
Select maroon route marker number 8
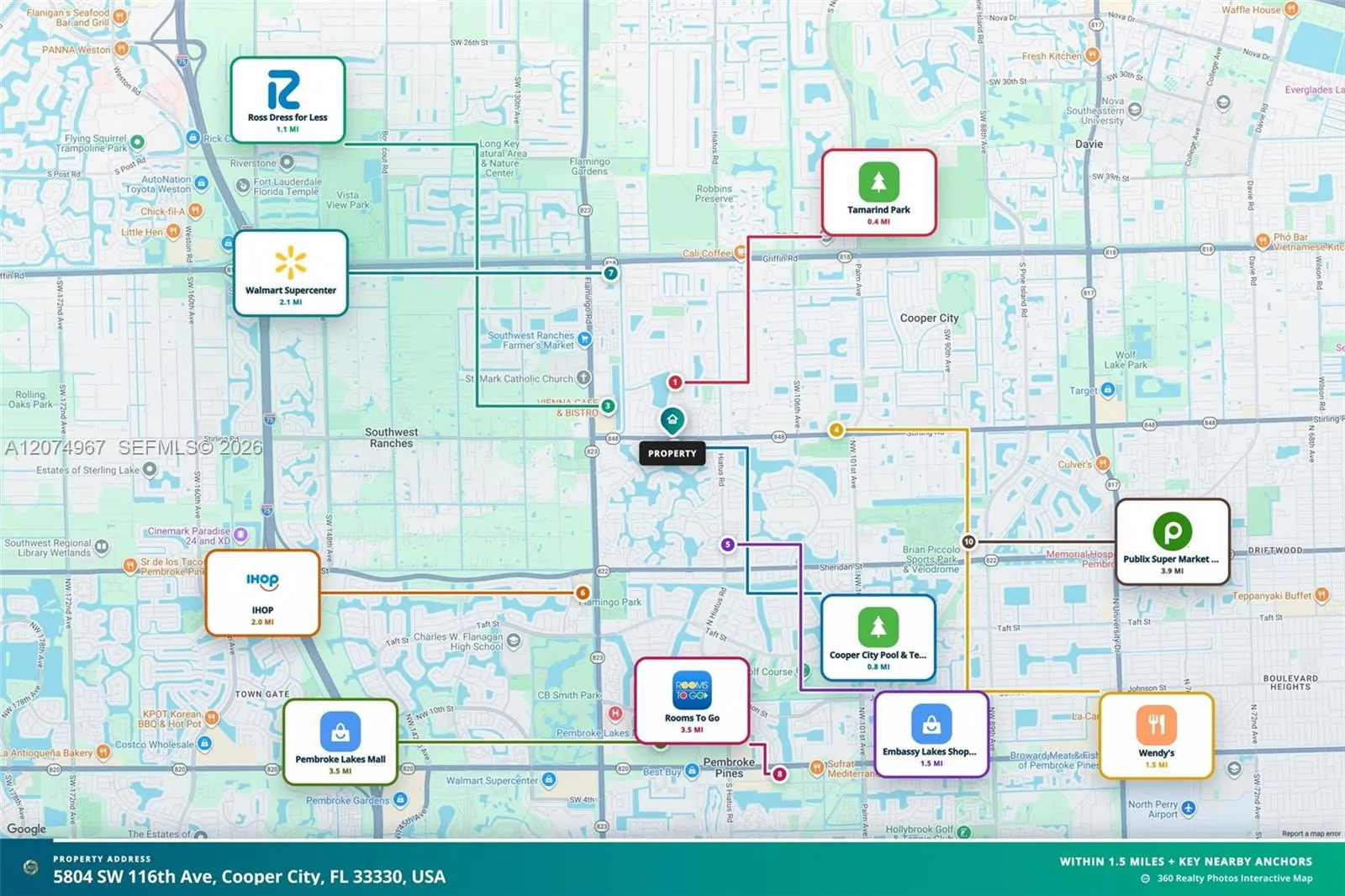coord(780,774)
